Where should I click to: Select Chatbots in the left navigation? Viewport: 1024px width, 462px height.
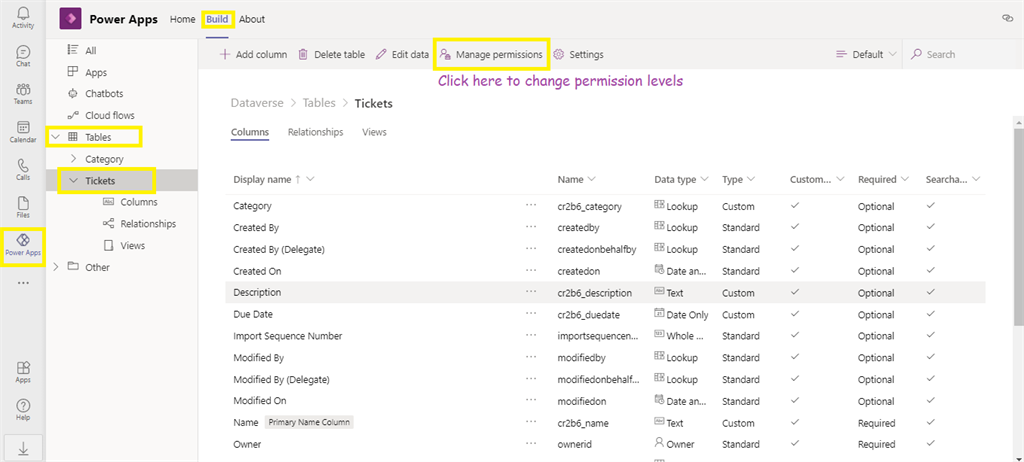point(110,94)
